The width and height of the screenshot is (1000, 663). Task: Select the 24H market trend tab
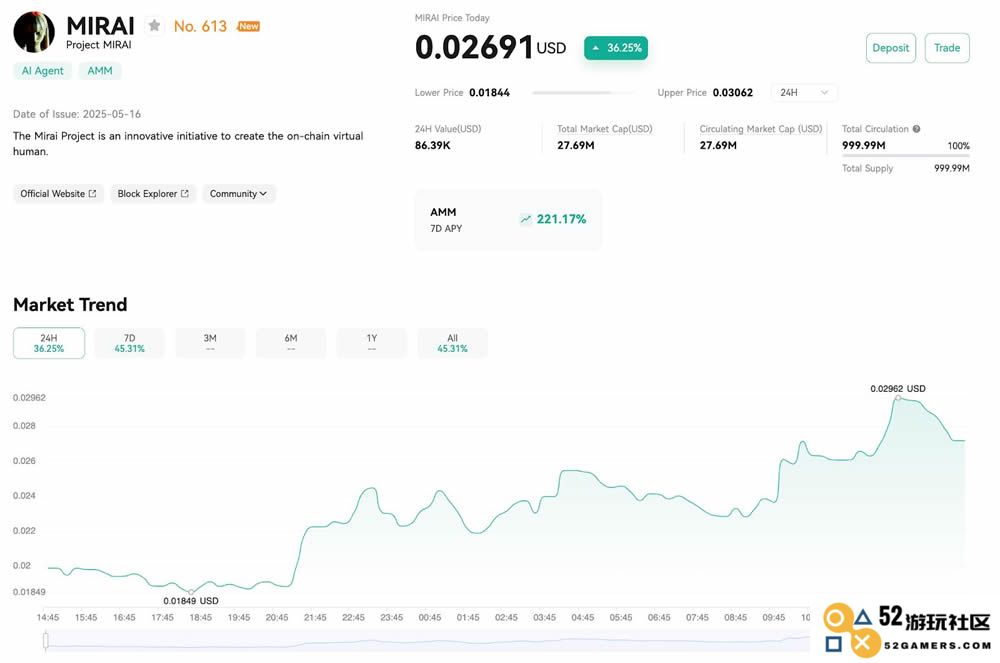point(49,343)
